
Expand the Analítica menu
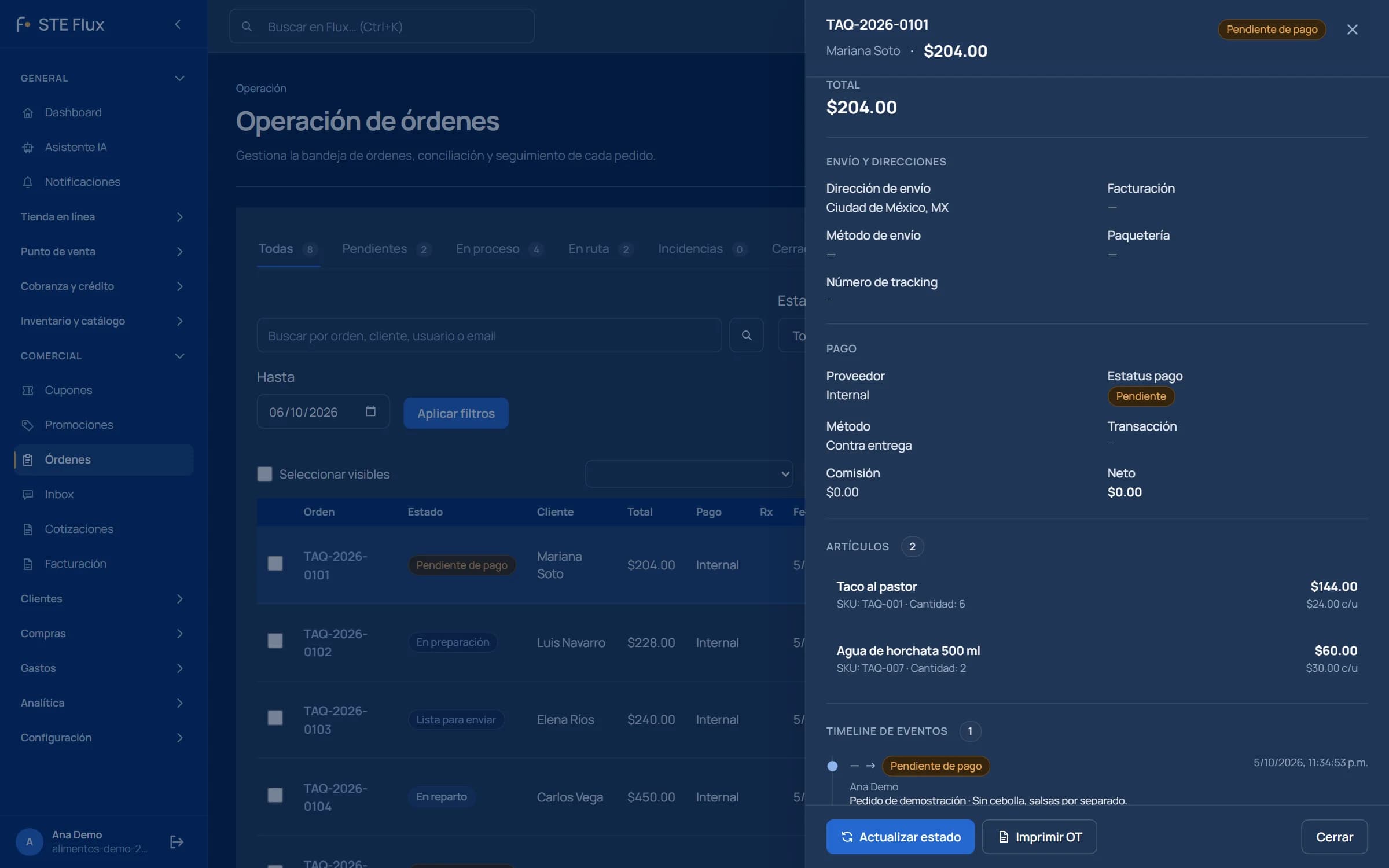[x=104, y=703]
